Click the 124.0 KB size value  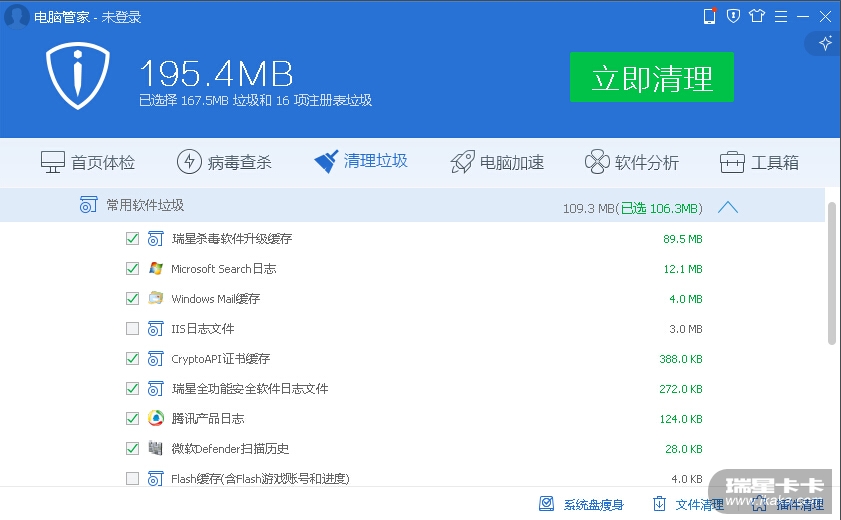(x=681, y=419)
